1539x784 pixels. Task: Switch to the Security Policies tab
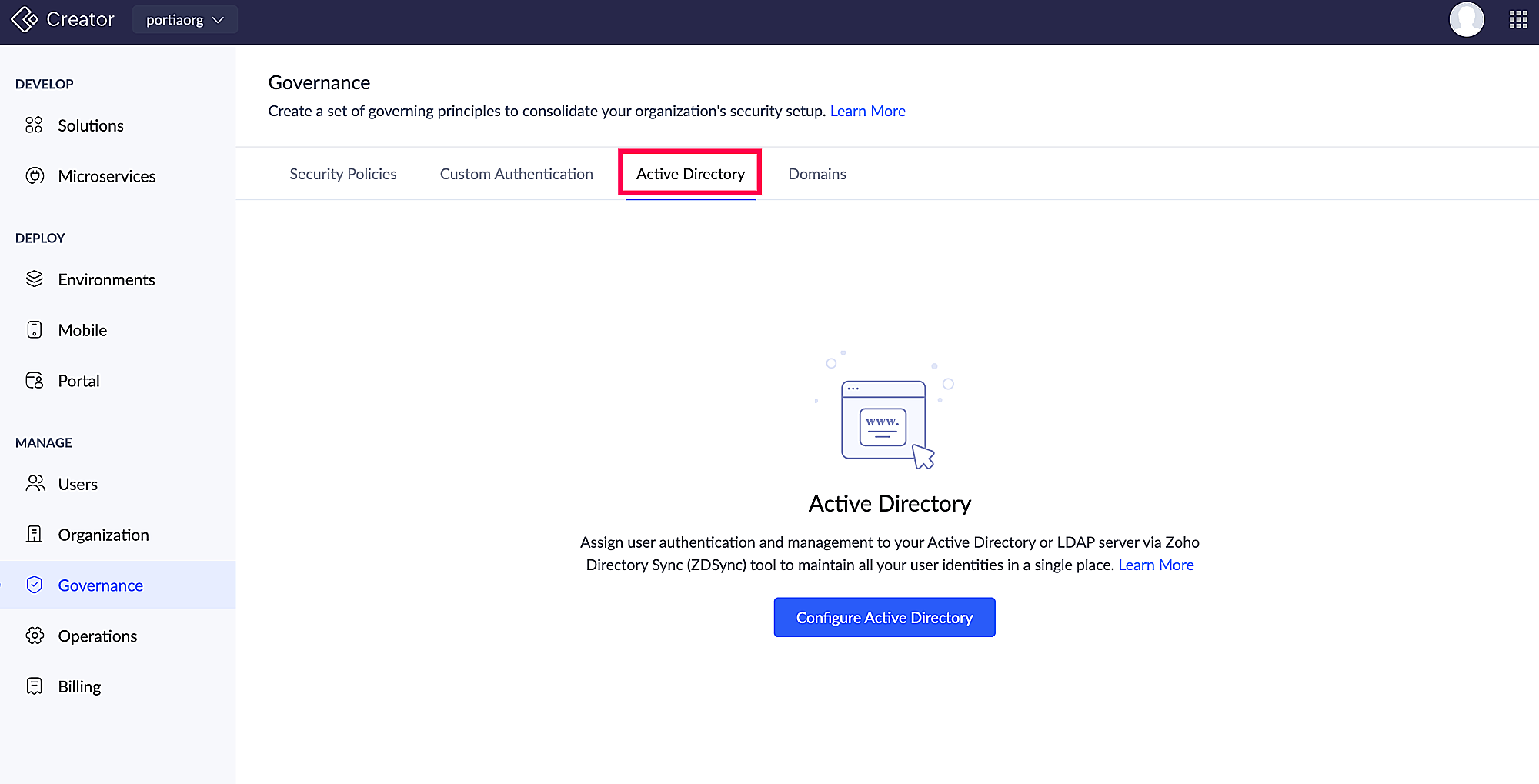343,174
